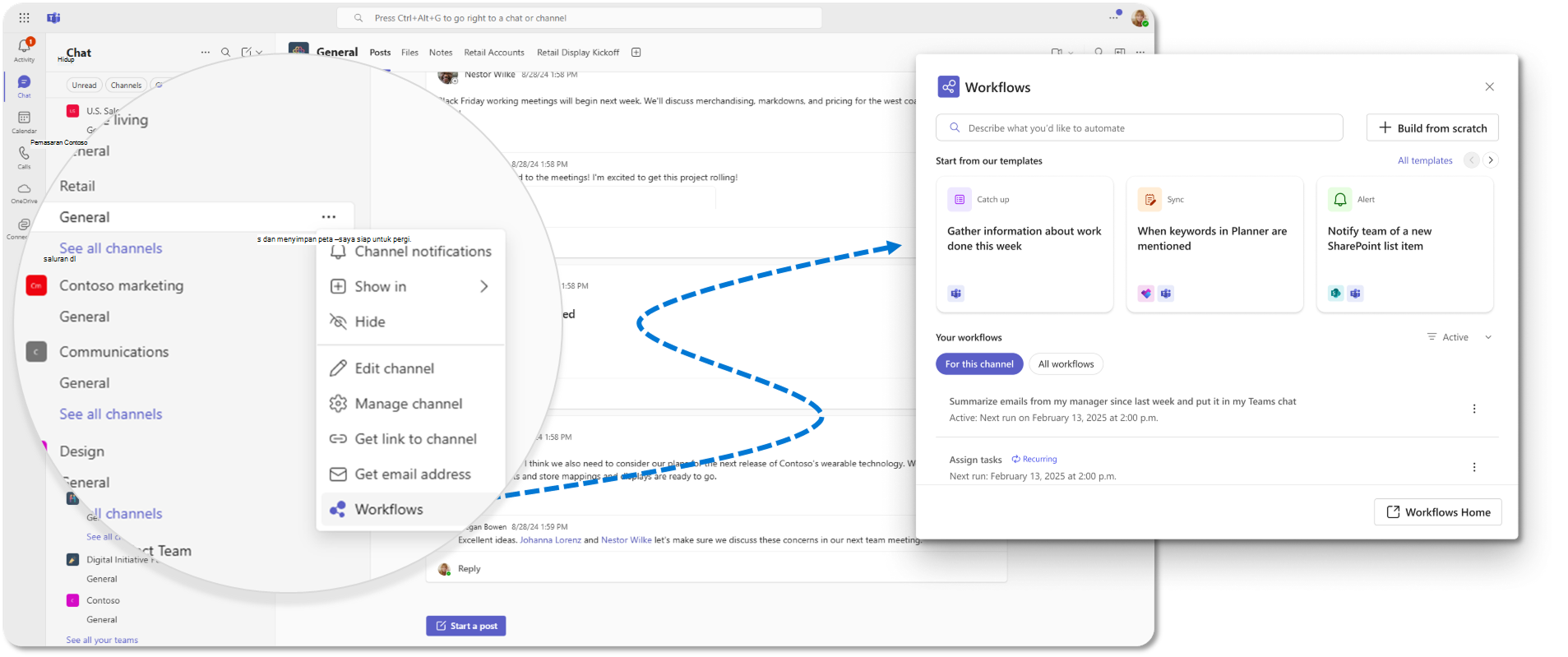Open the app launcher grid icon
1568x657 pixels.
point(24,17)
